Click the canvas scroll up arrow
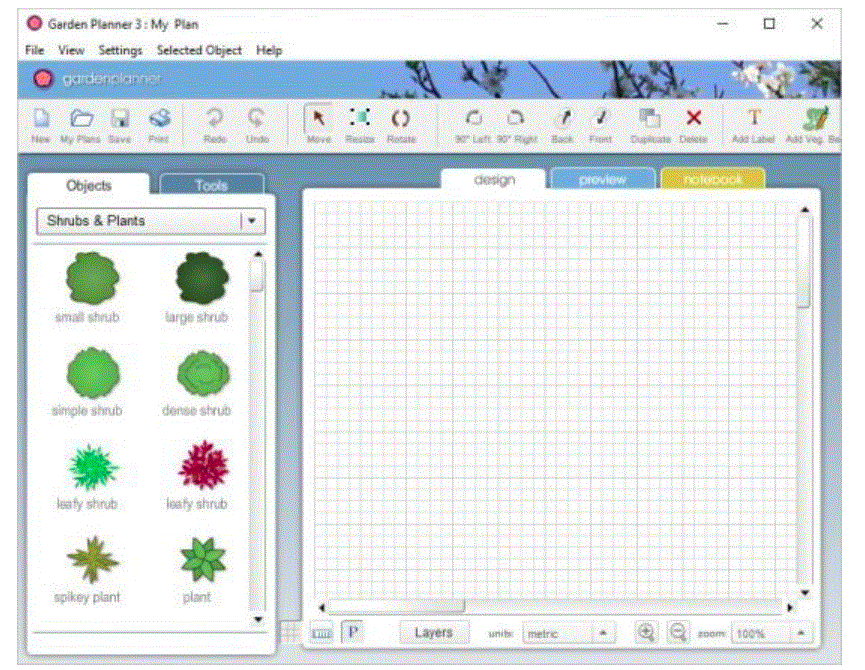The height and width of the screenshot is (670, 865). tap(805, 210)
